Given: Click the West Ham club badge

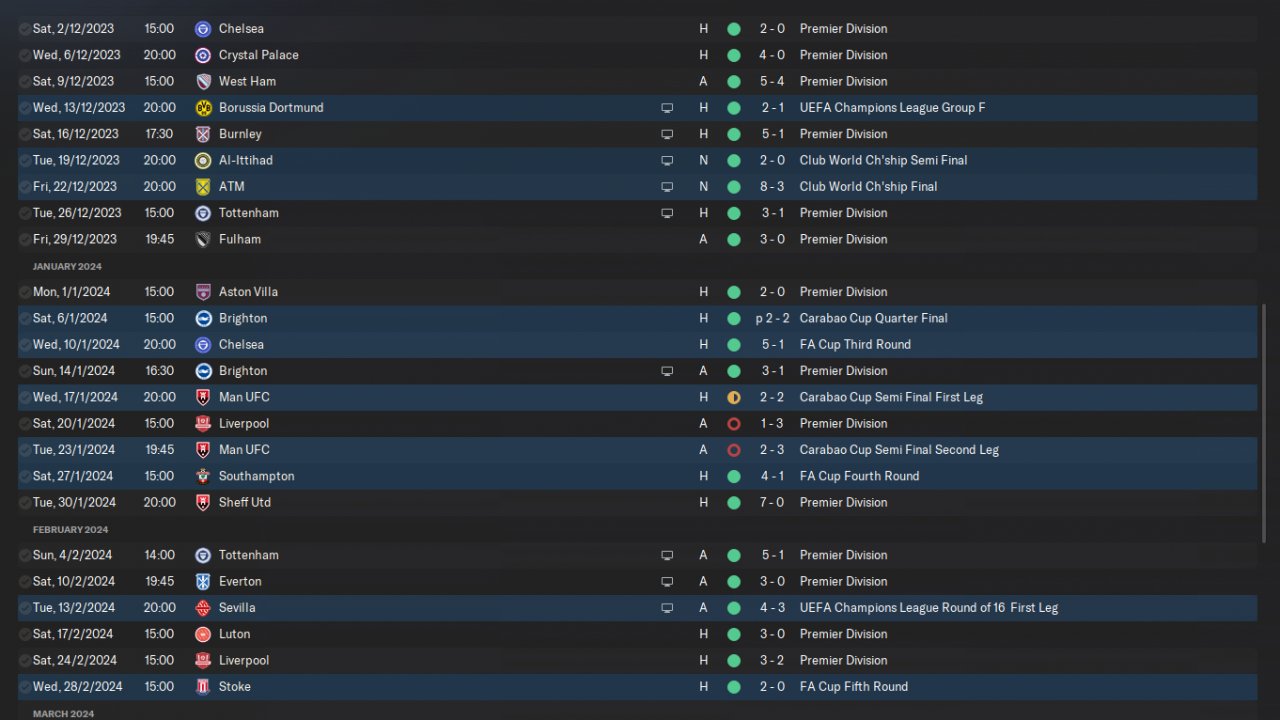Looking at the screenshot, I should 203,82.
